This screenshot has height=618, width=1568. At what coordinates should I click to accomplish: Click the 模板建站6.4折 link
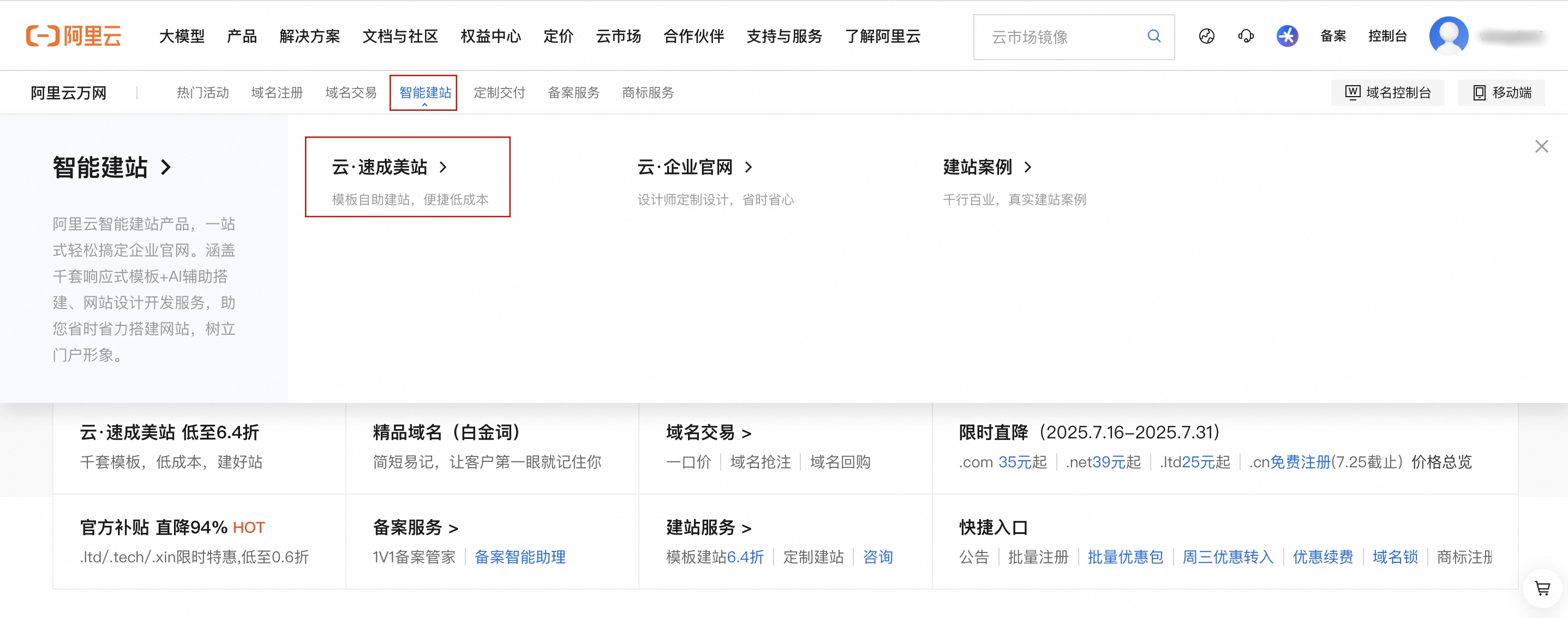715,557
